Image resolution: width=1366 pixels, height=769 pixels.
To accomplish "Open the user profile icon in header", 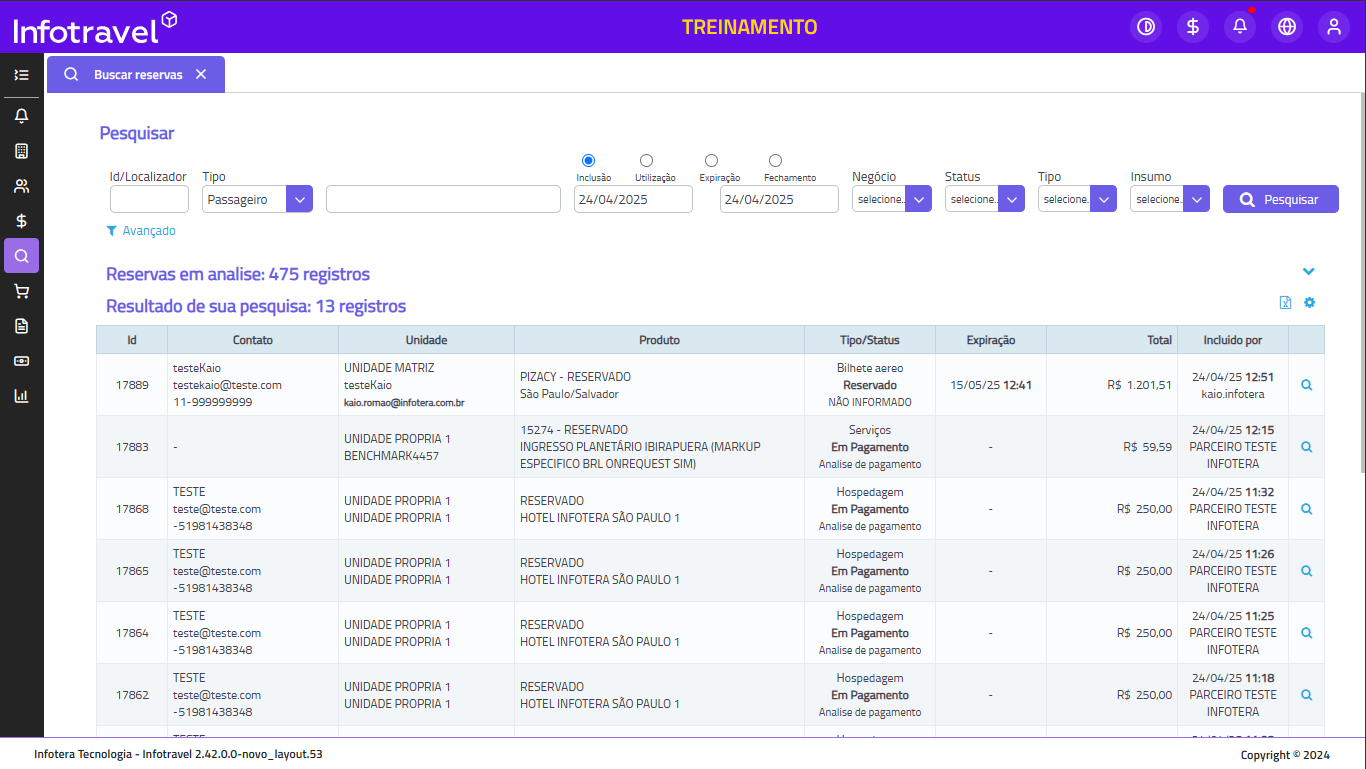I will pyautogui.click(x=1334, y=27).
